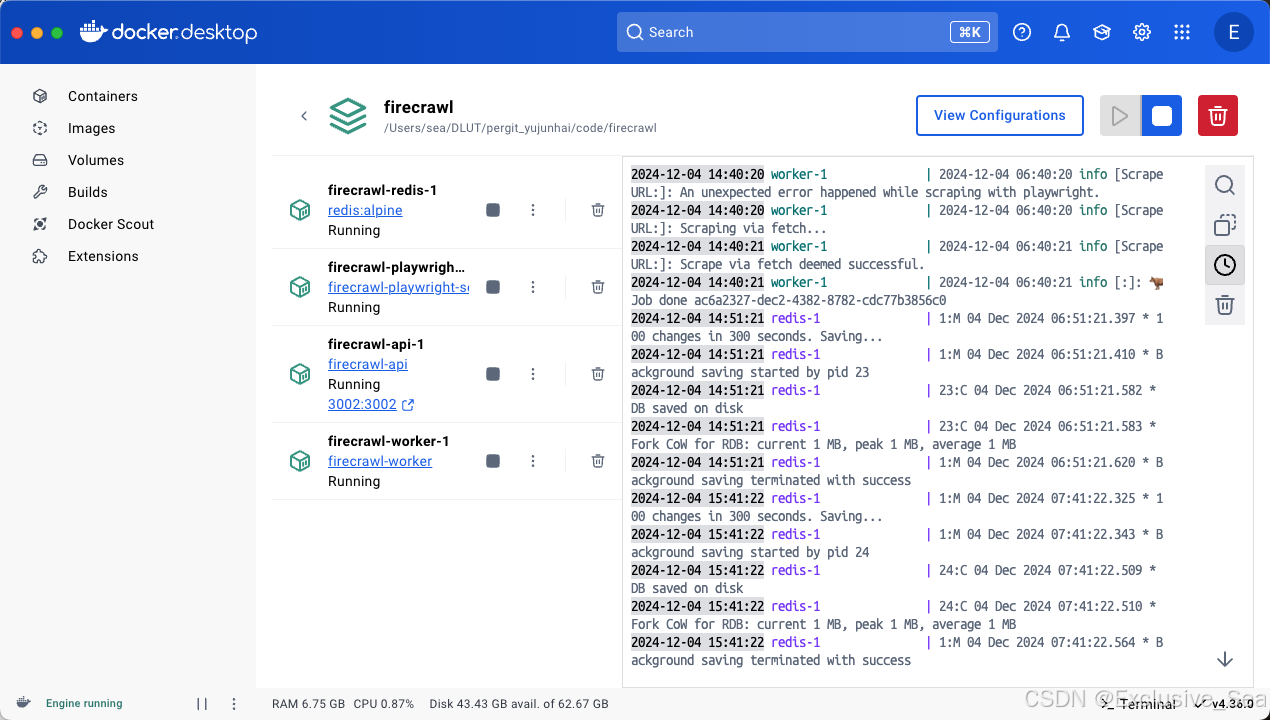Click the firecrawl stack layers icon

[348, 116]
